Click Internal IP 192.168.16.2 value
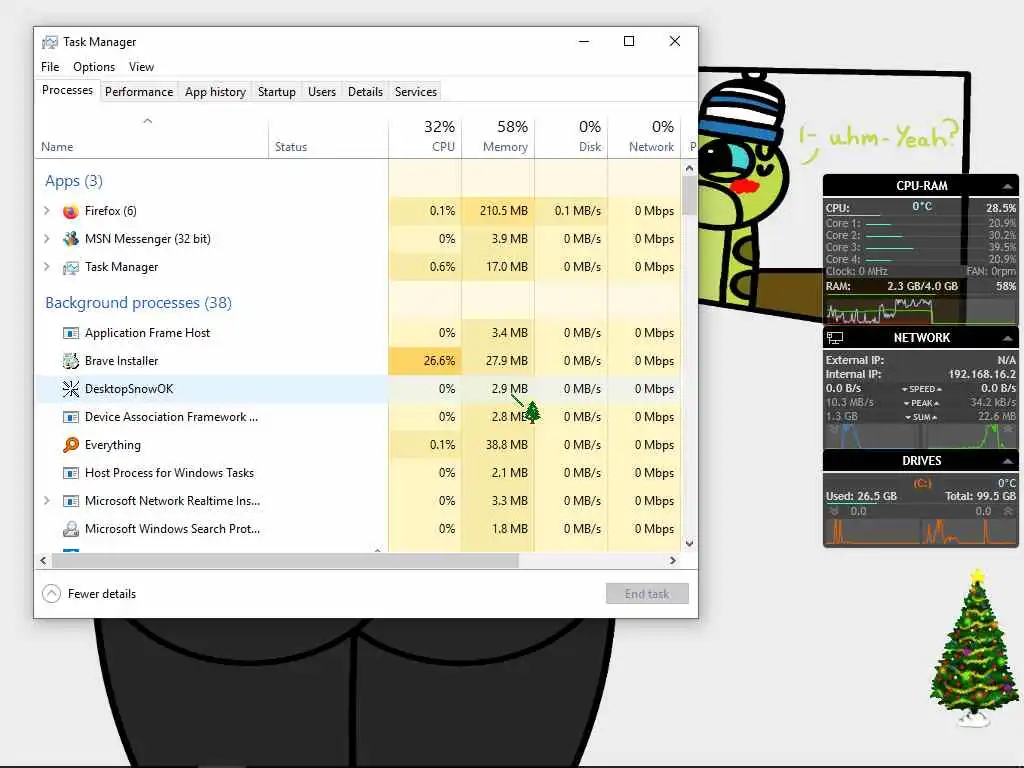This screenshot has width=1024, height=768. pos(982,374)
